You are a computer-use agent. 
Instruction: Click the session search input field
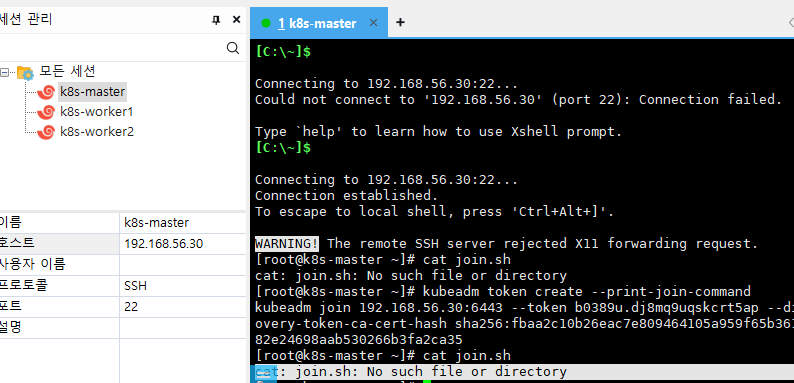coord(111,48)
